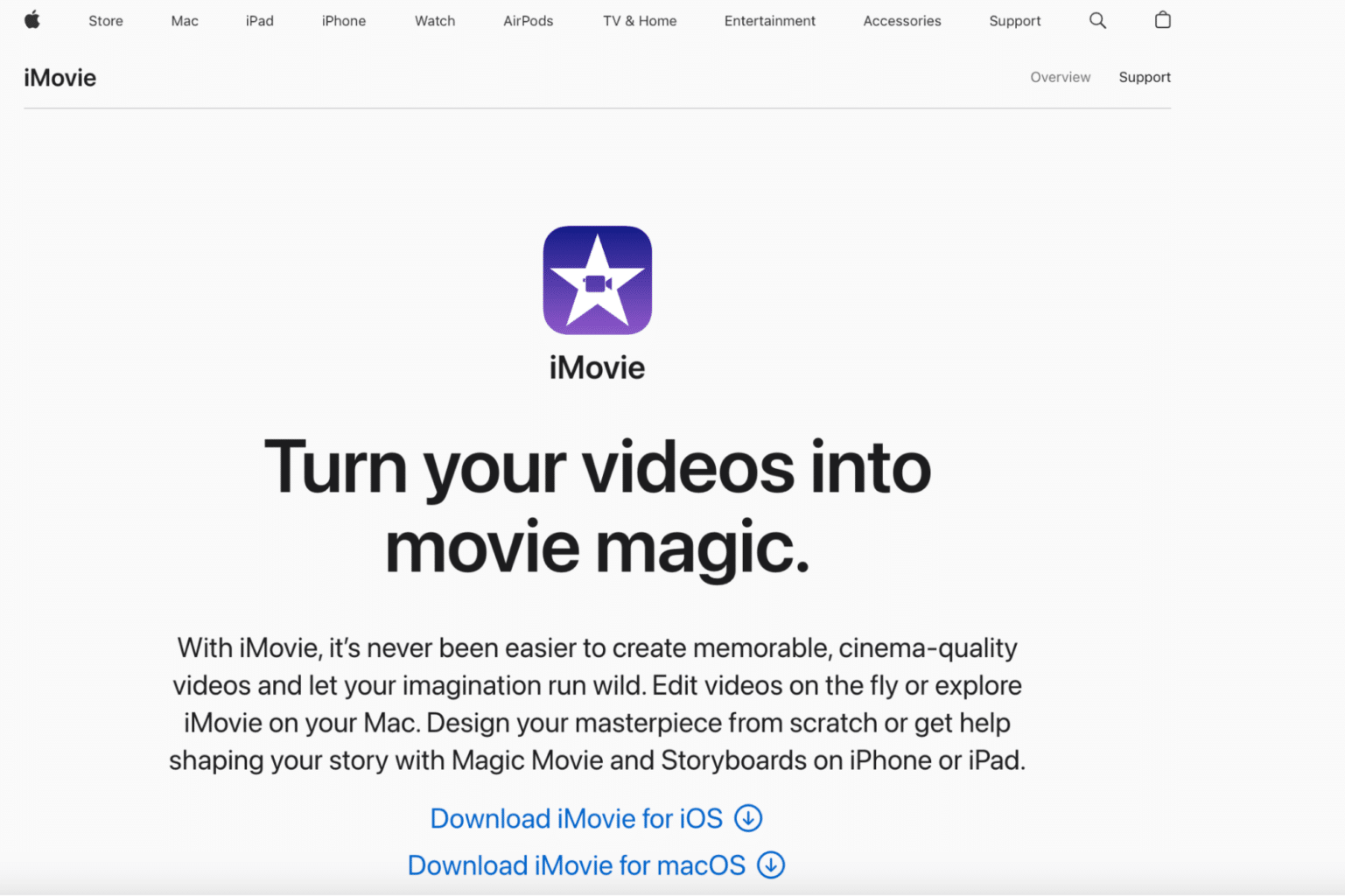Viewport: 1345px width, 896px height.
Task: Open the Entertainment menu
Action: coord(770,21)
